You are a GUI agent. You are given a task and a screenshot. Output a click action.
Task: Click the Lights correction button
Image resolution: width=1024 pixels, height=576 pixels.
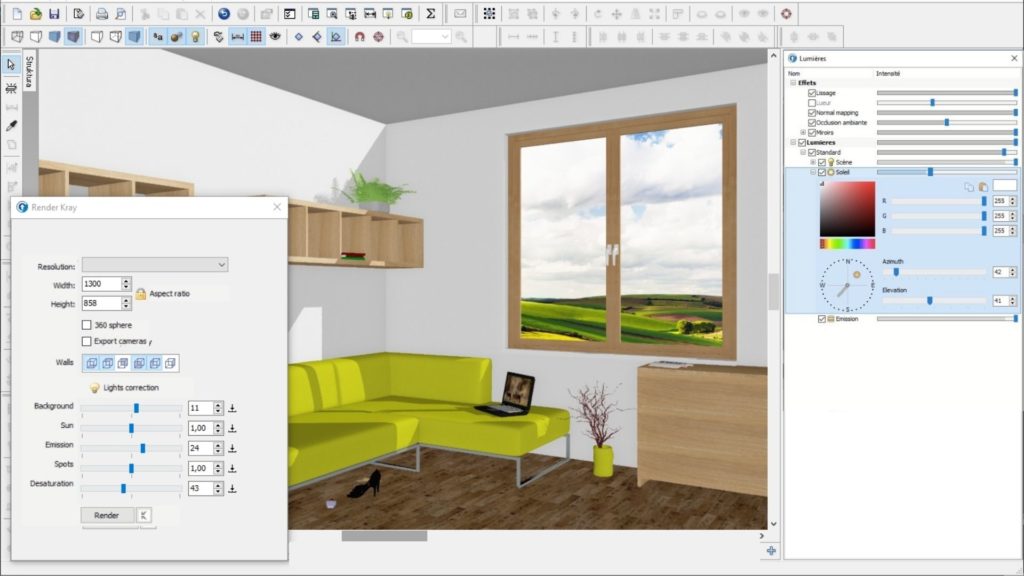pyautogui.click(x=124, y=387)
